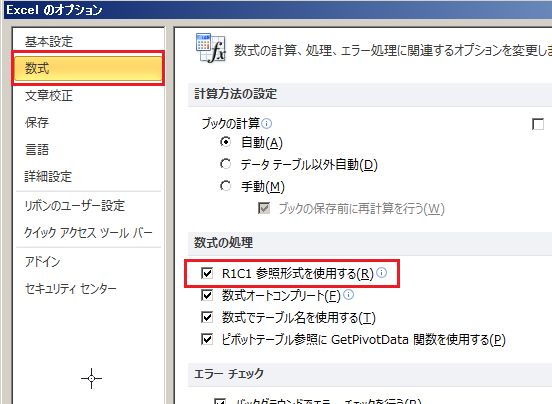Click the formula fx header icon
The image size is (552, 404).
coord(211,48)
